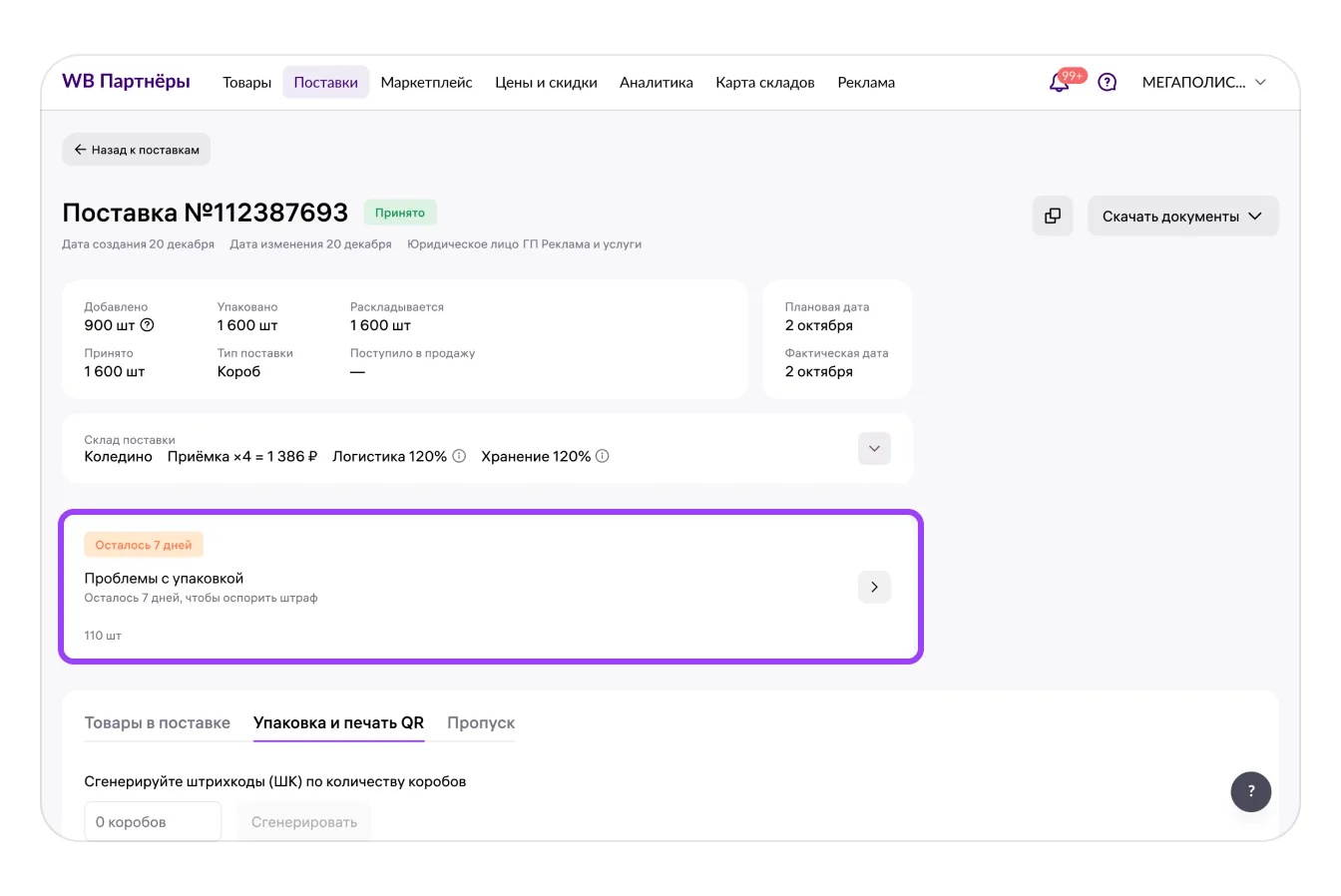Open the floating help button at bottom right
Screen dimensions: 1341x896
point(1250,792)
